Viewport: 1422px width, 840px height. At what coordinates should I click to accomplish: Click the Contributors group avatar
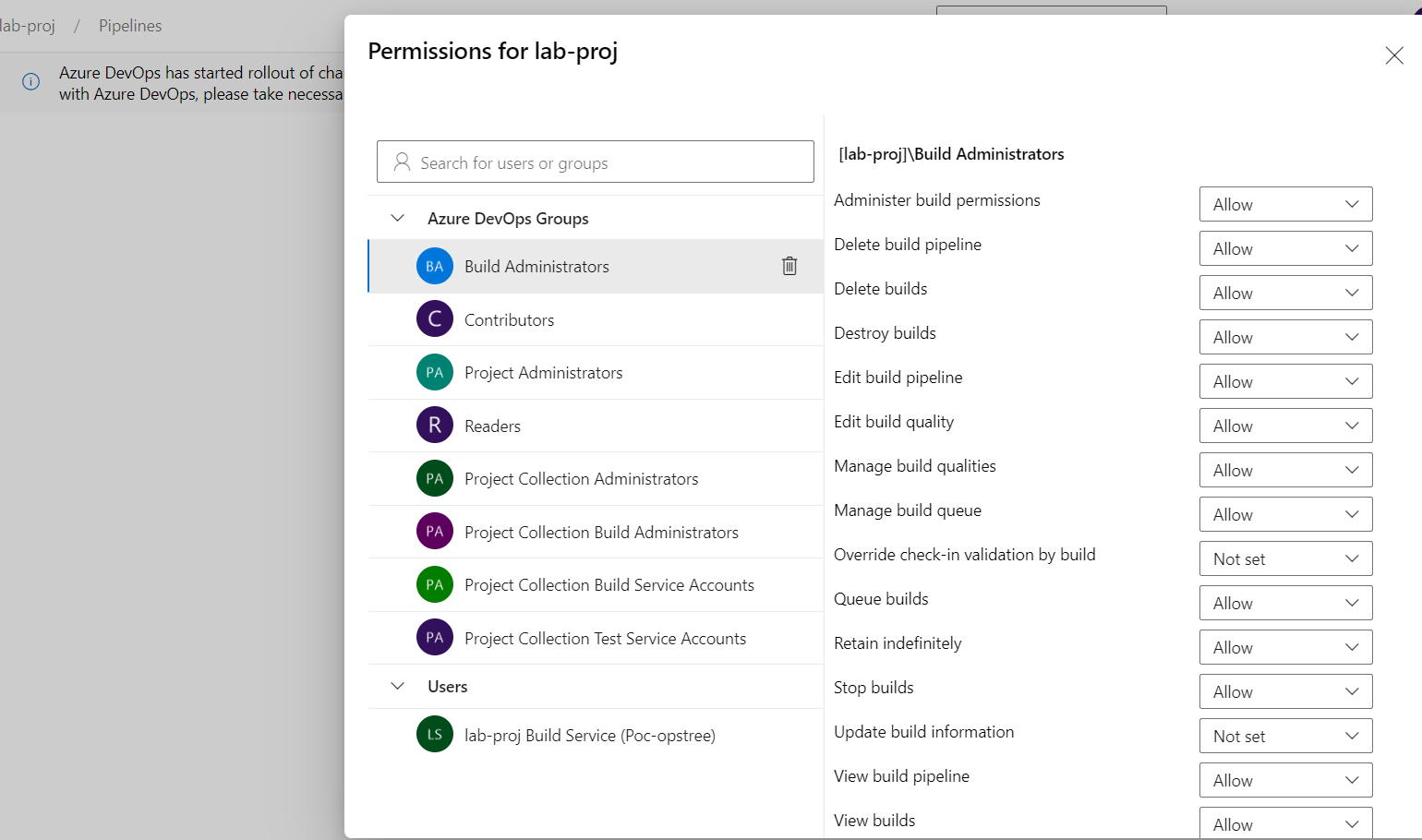pyautogui.click(x=435, y=319)
